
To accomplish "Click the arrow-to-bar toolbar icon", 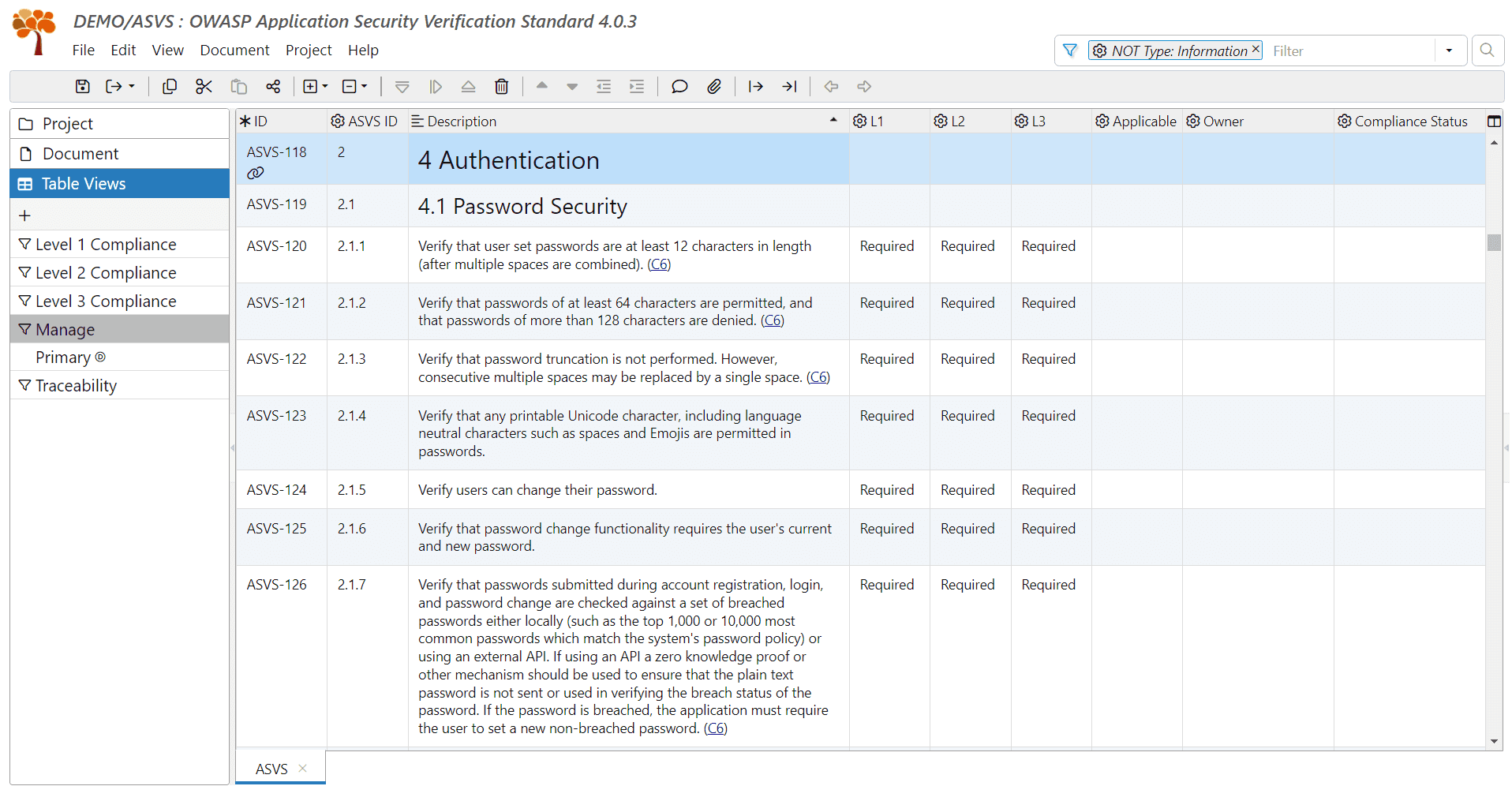I will pyautogui.click(x=789, y=87).
